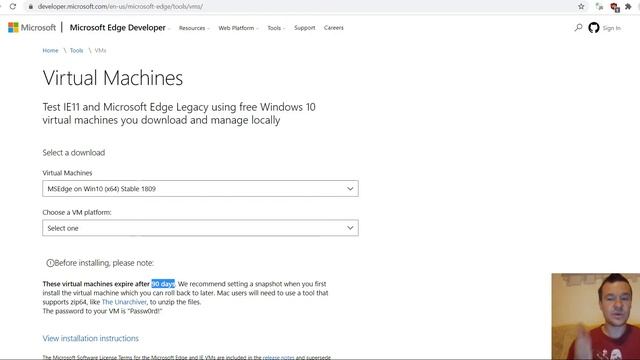
Task: Click the browser address bar URL
Action: [x=120, y=7]
